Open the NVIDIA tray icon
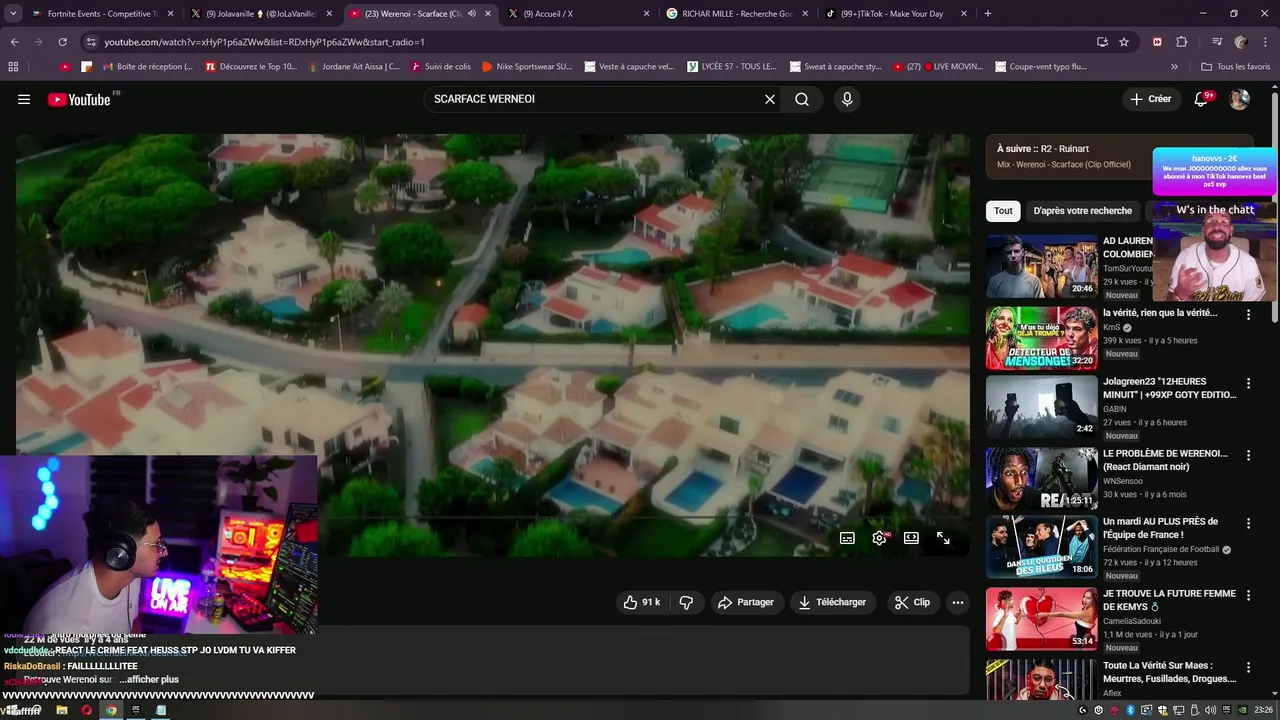This screenshot has width=1280, height=720. point(1243,710)
